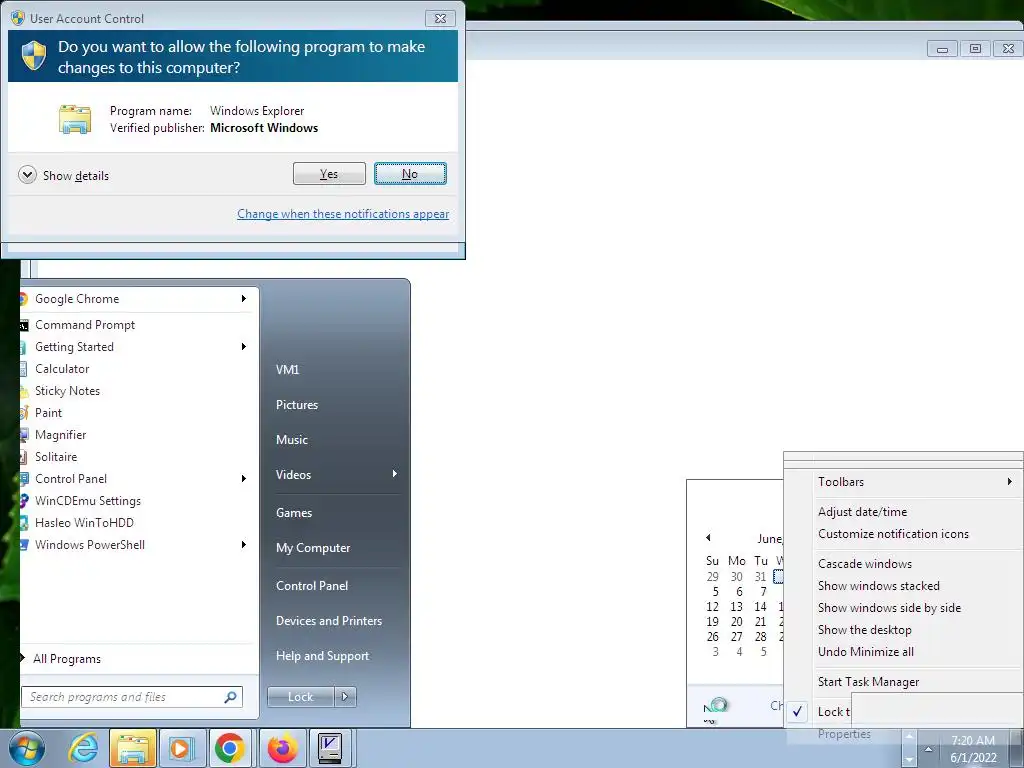This screenshot has width=1024, height=768.
Task: Select date 20 in calendar
Action: 737,622
